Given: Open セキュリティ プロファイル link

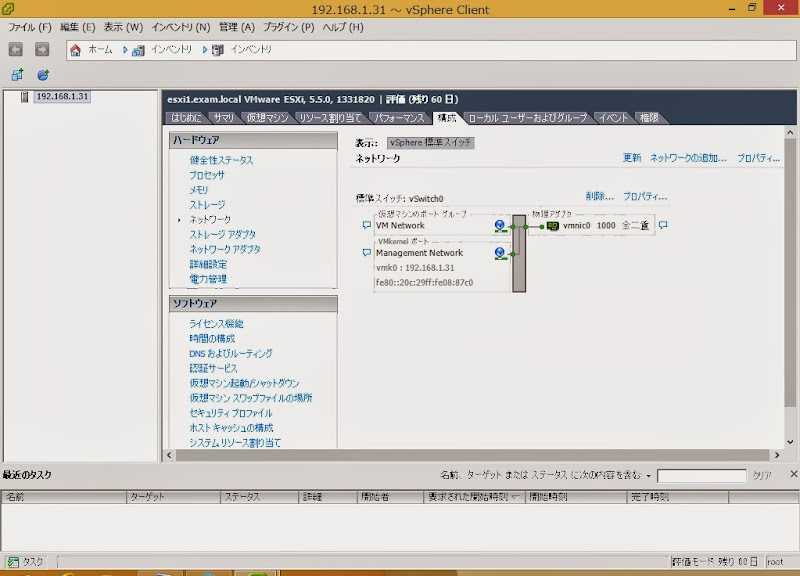Looking at the screenshot, I should click(x=231, y=413).
